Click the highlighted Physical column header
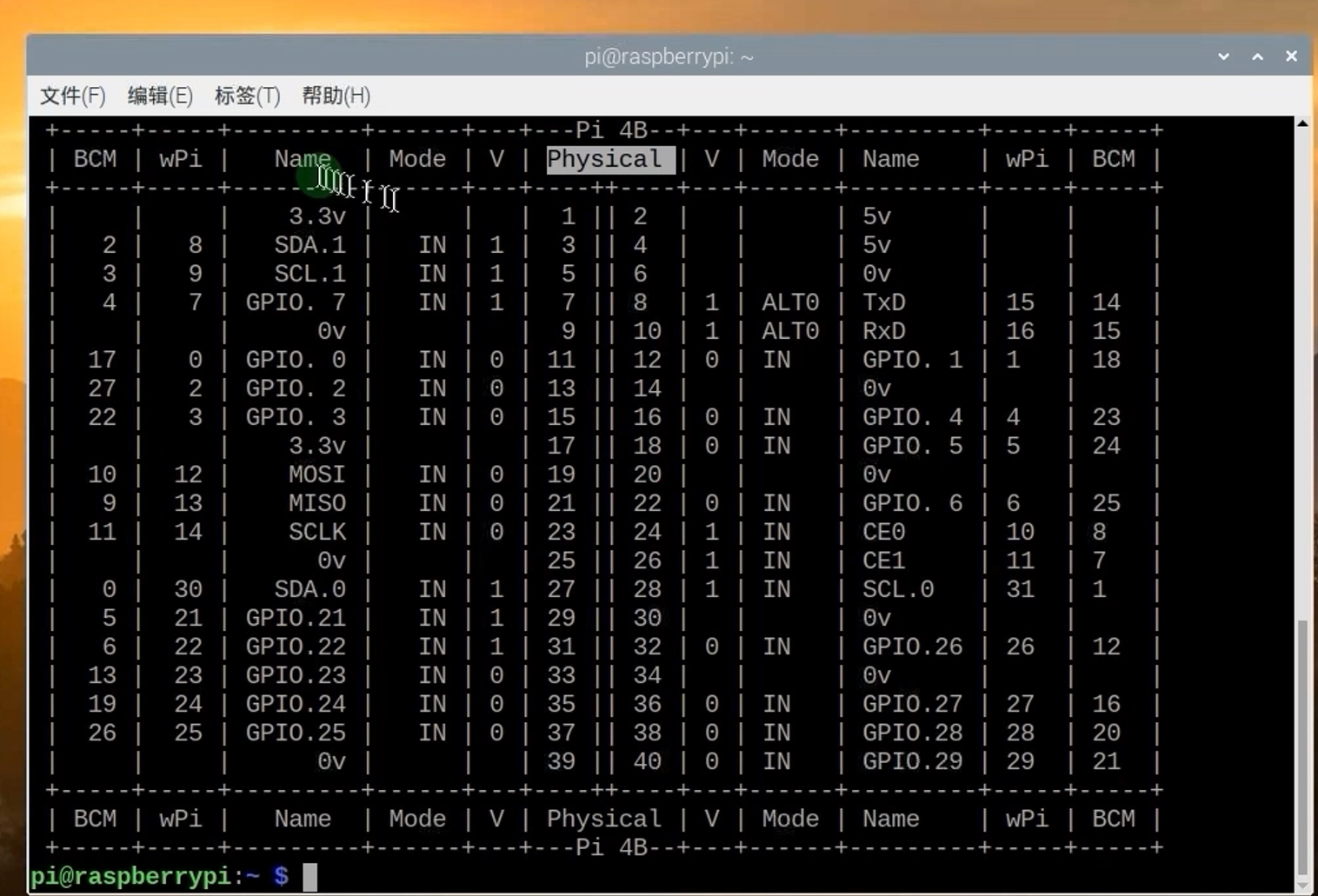The height and width of the screenshot is (896, 1318). (x=609, y=159)
